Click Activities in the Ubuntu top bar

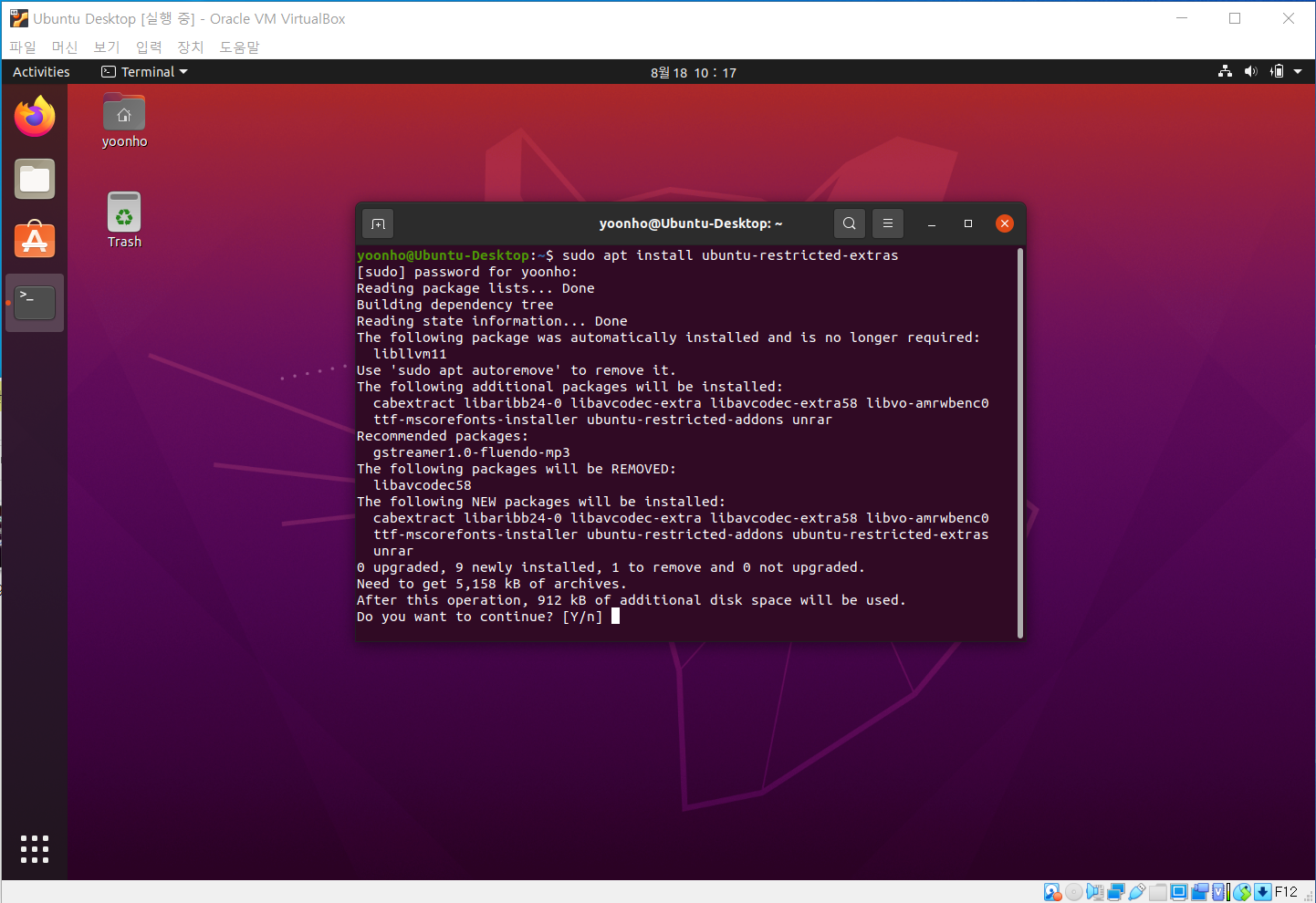pyautogui.click(x=41, y=71)
